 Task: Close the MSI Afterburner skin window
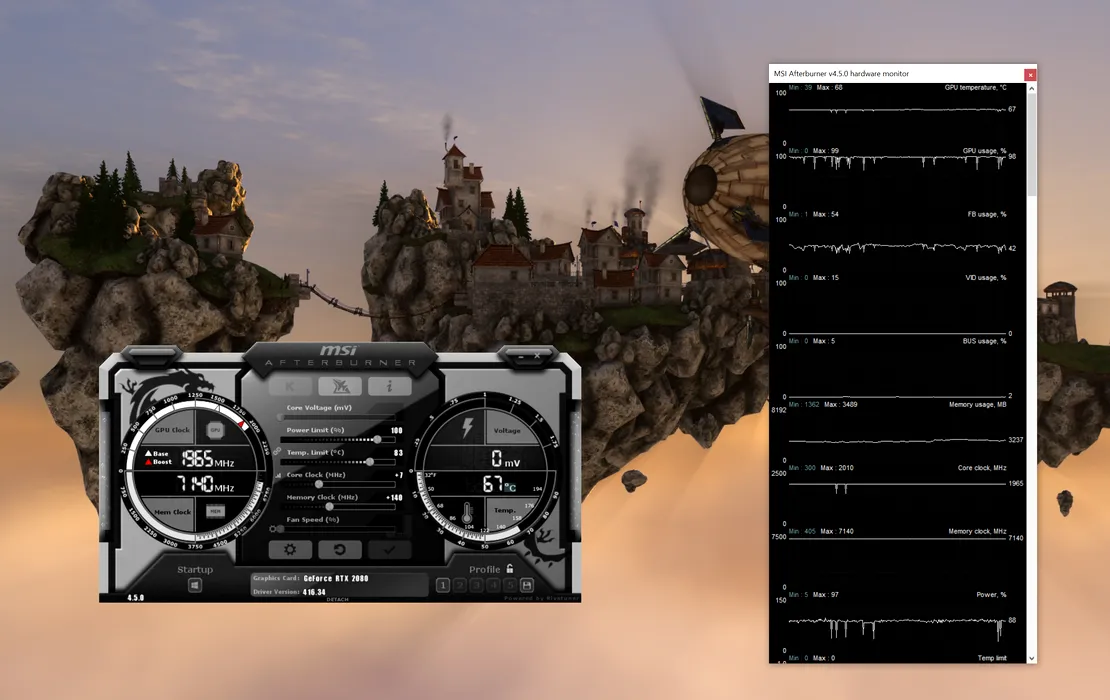click(x=537, y=356)
